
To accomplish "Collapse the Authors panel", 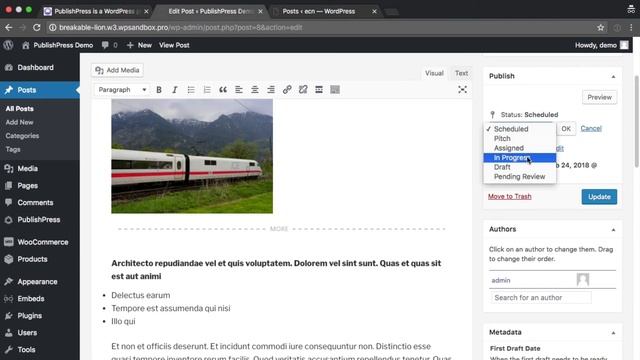I will tap(613, 229).
